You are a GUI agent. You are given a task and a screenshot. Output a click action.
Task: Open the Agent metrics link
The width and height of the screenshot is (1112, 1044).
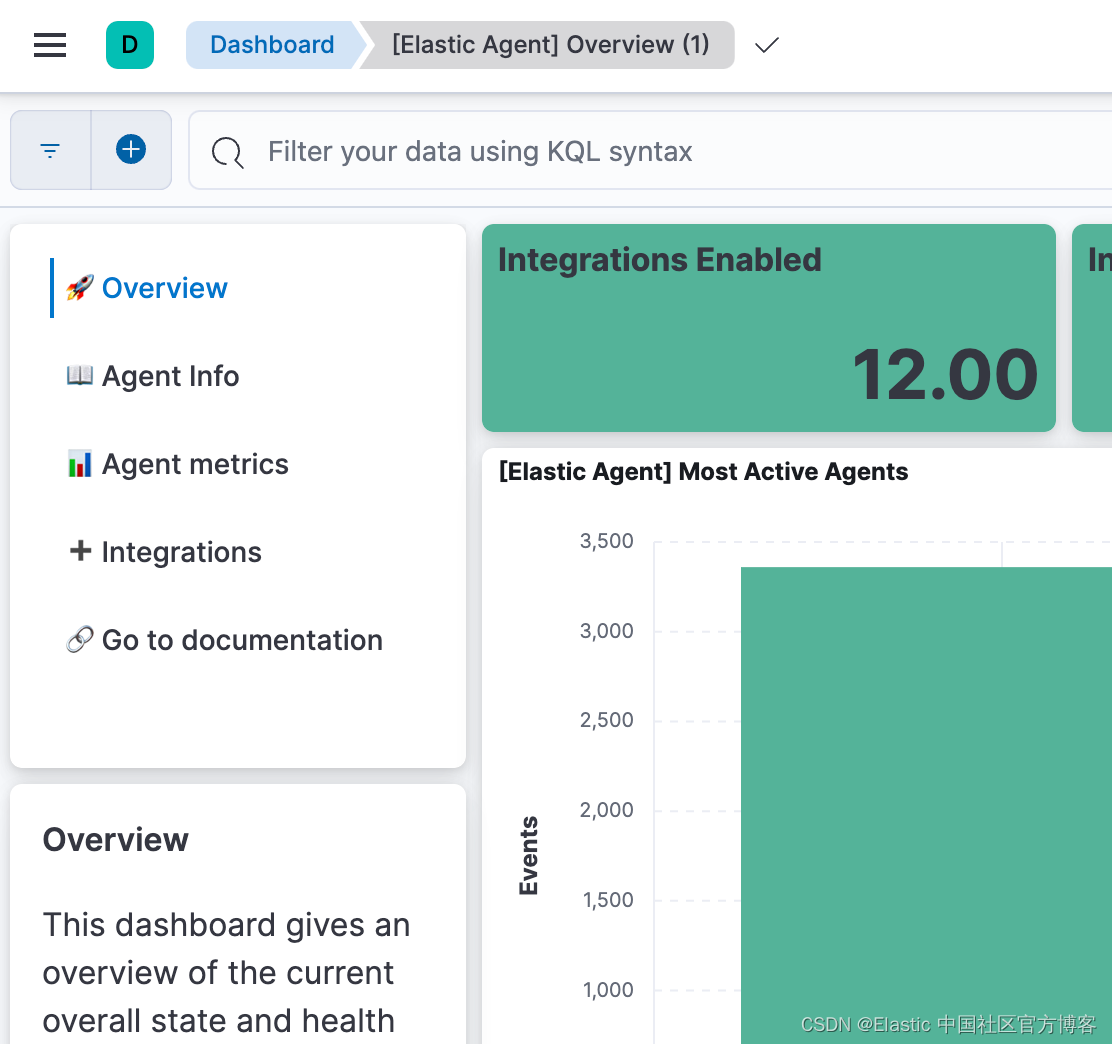195,464
